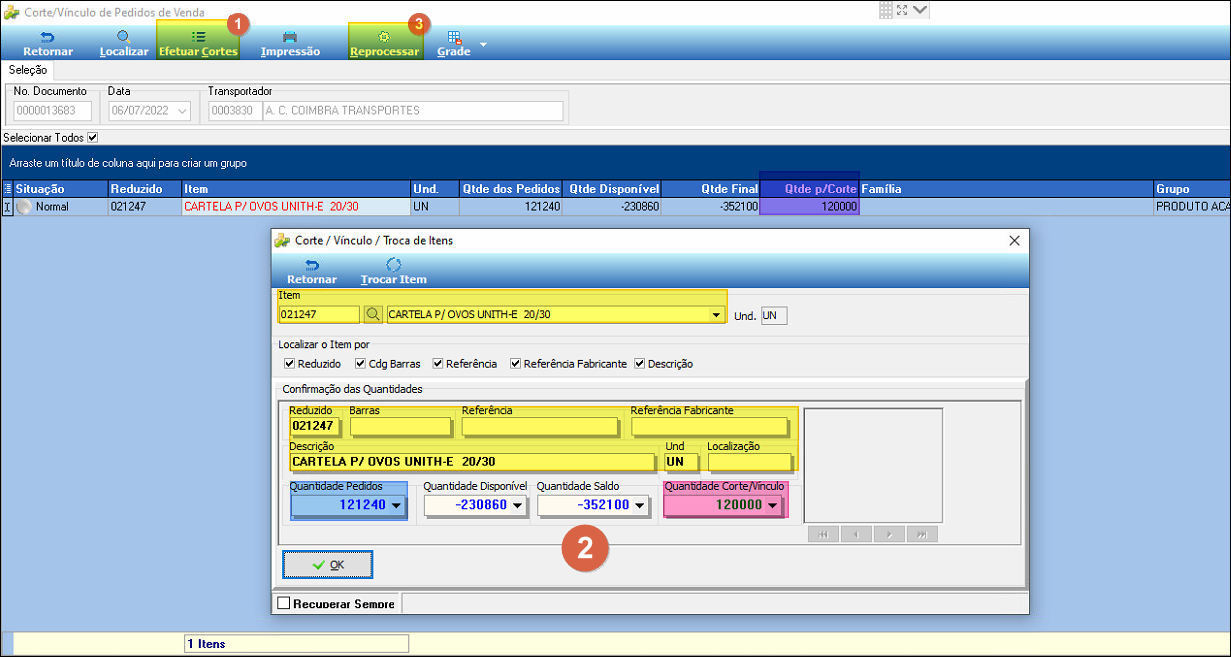The image size is (1231, 657).
Task: Run Efetuar Cortes from the toolbar
Action: pyautogui.click(x=198, y=43)
